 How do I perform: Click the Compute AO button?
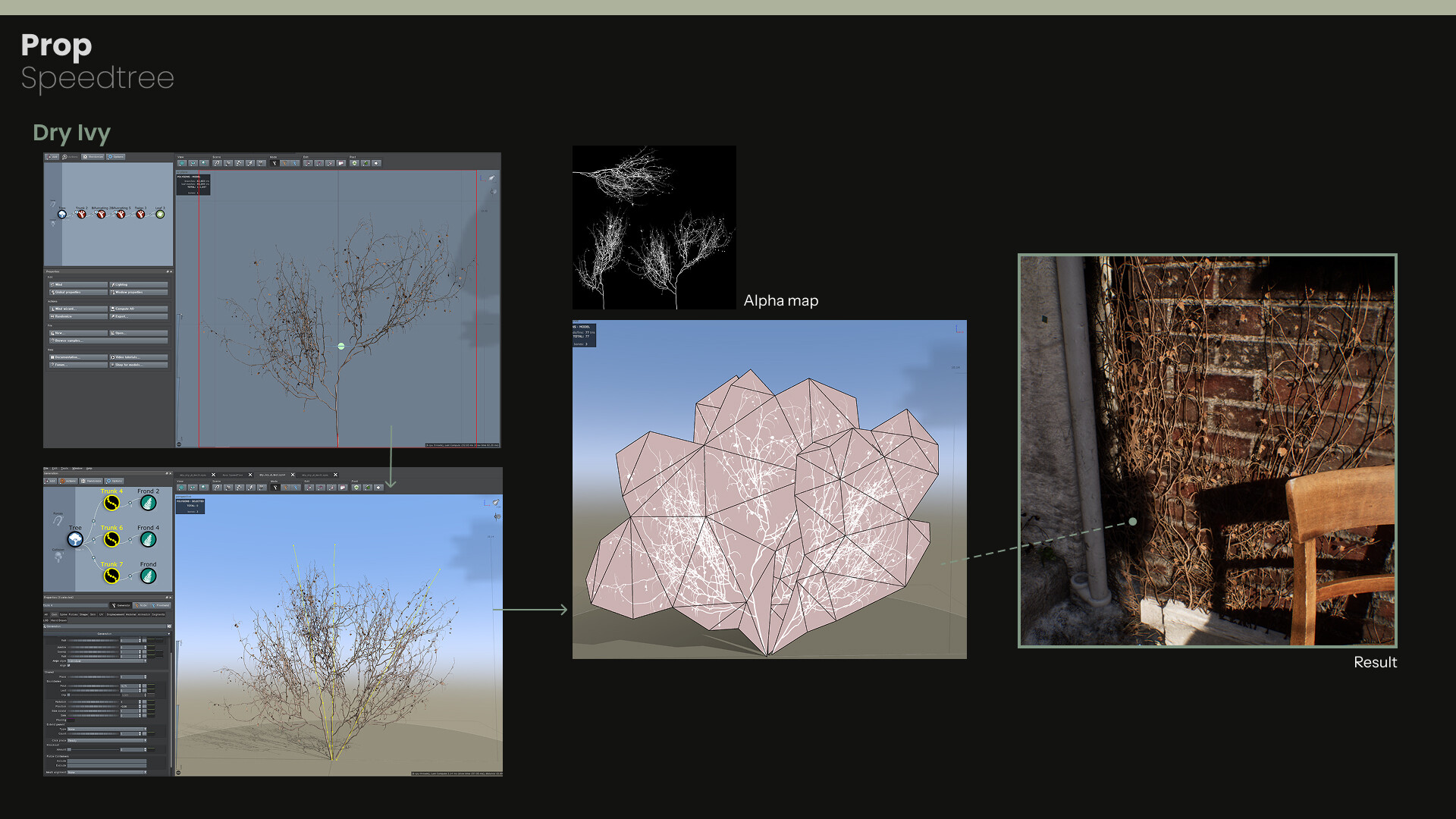[x=139, y=309]
